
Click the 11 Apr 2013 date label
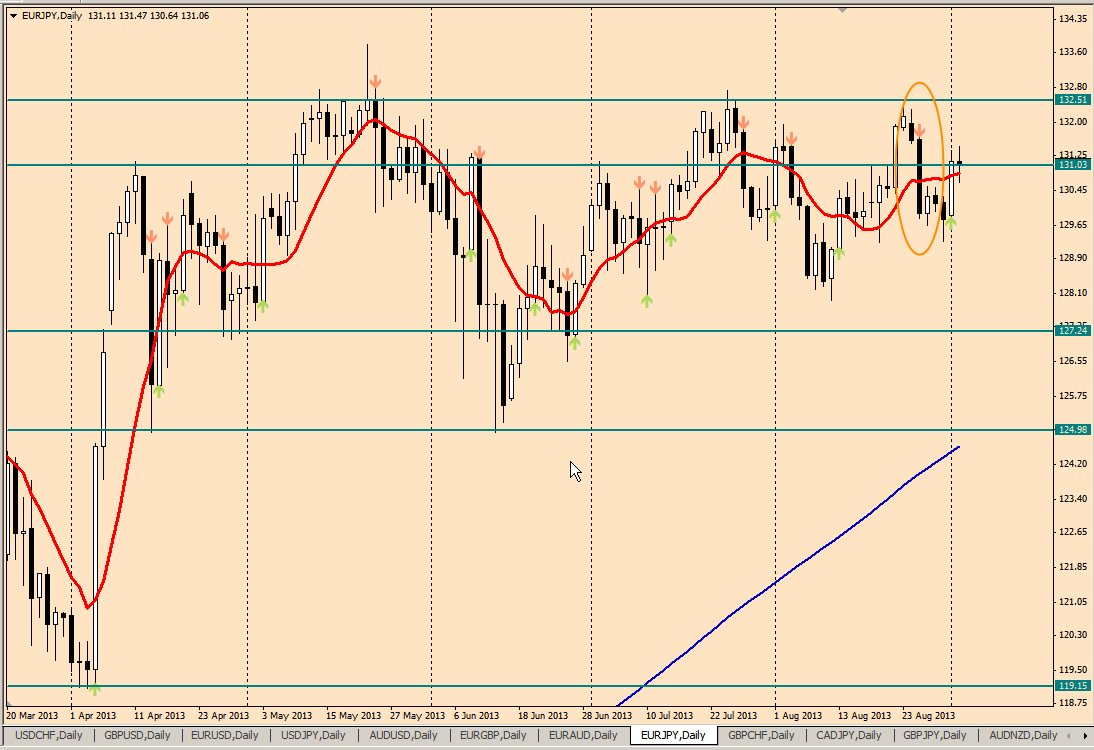[x=160, y=715]
